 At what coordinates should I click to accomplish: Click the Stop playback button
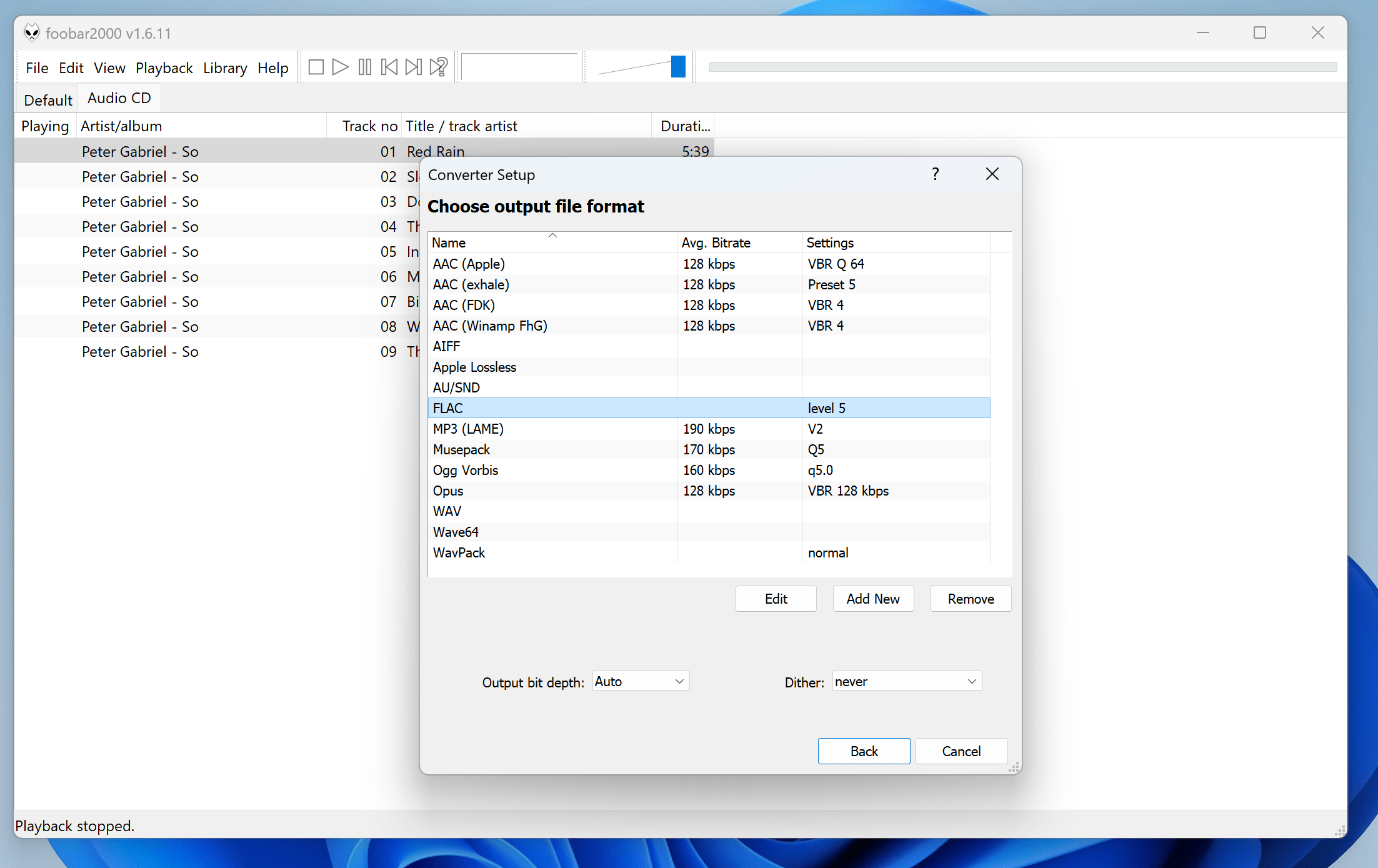point(316,67)
